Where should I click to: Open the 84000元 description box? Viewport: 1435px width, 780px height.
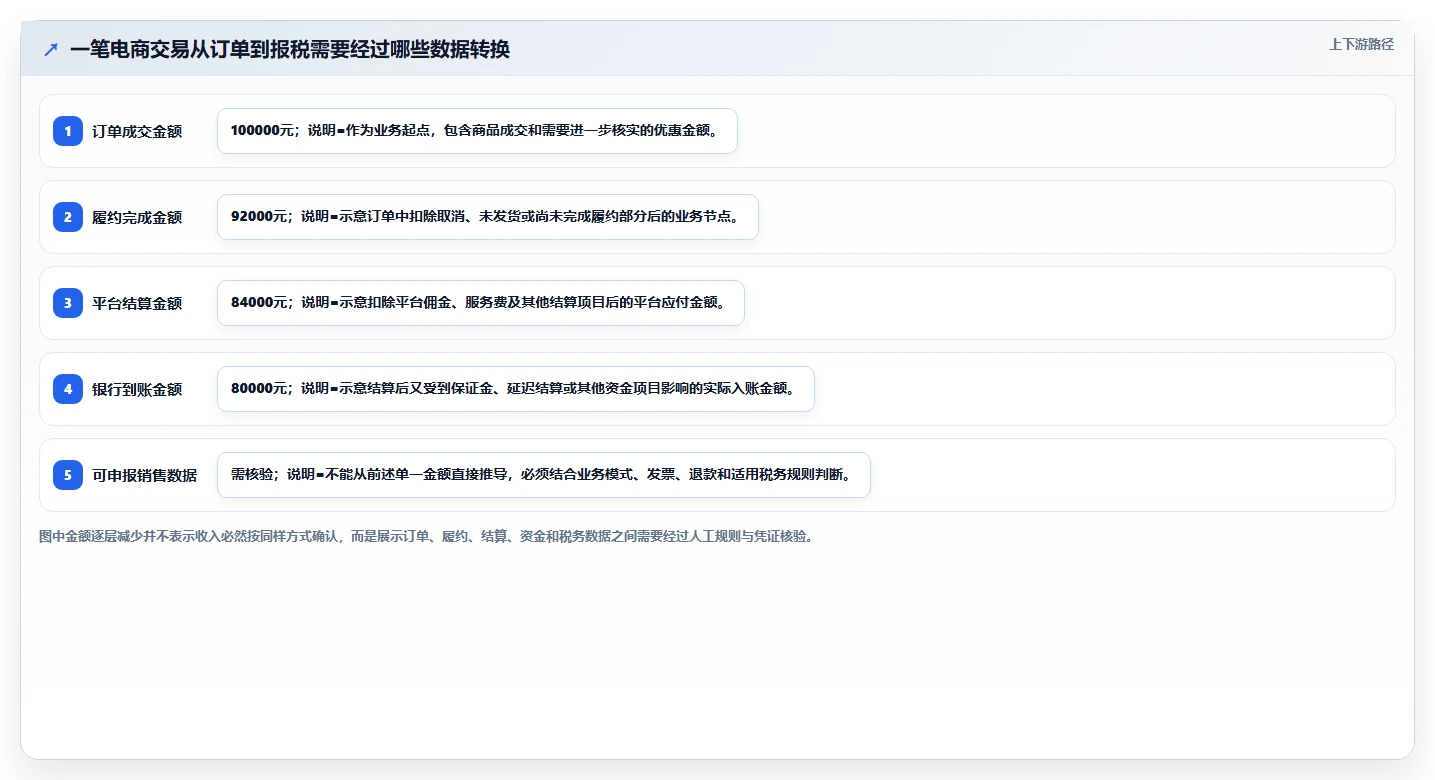click(x=481, y=303)
